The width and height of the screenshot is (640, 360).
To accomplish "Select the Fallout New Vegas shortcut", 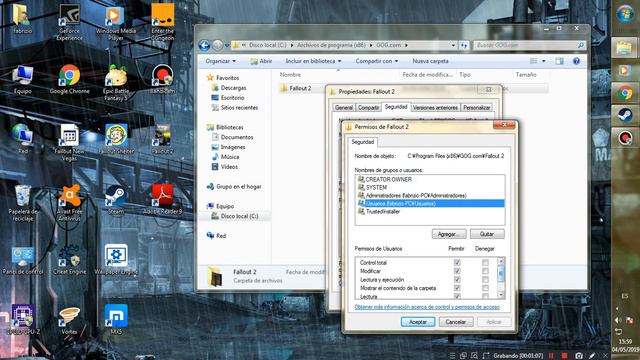I will (x=69, y=142).
